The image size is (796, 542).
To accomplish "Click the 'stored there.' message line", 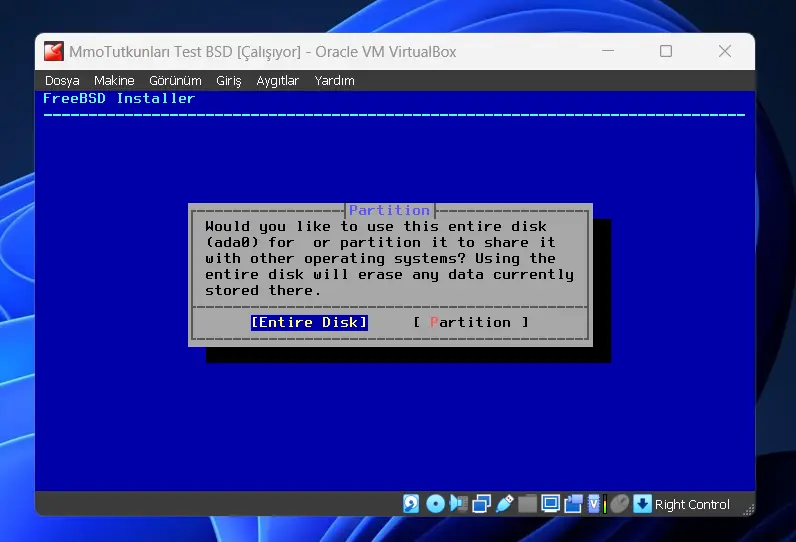I will [263, 290].
